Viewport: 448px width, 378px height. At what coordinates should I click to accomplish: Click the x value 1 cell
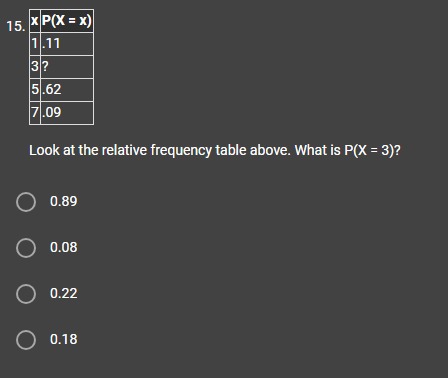[x=35, y=44]
